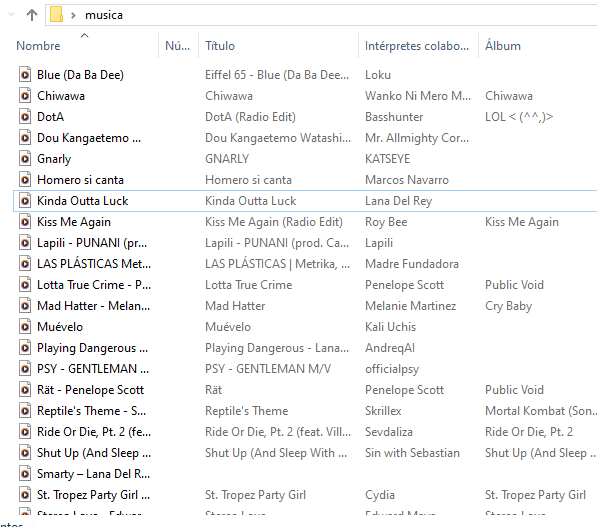Viewport: 597px width, 527px height.
Task: Click the media icon of Homero si canta
Action: click(25, 179)
